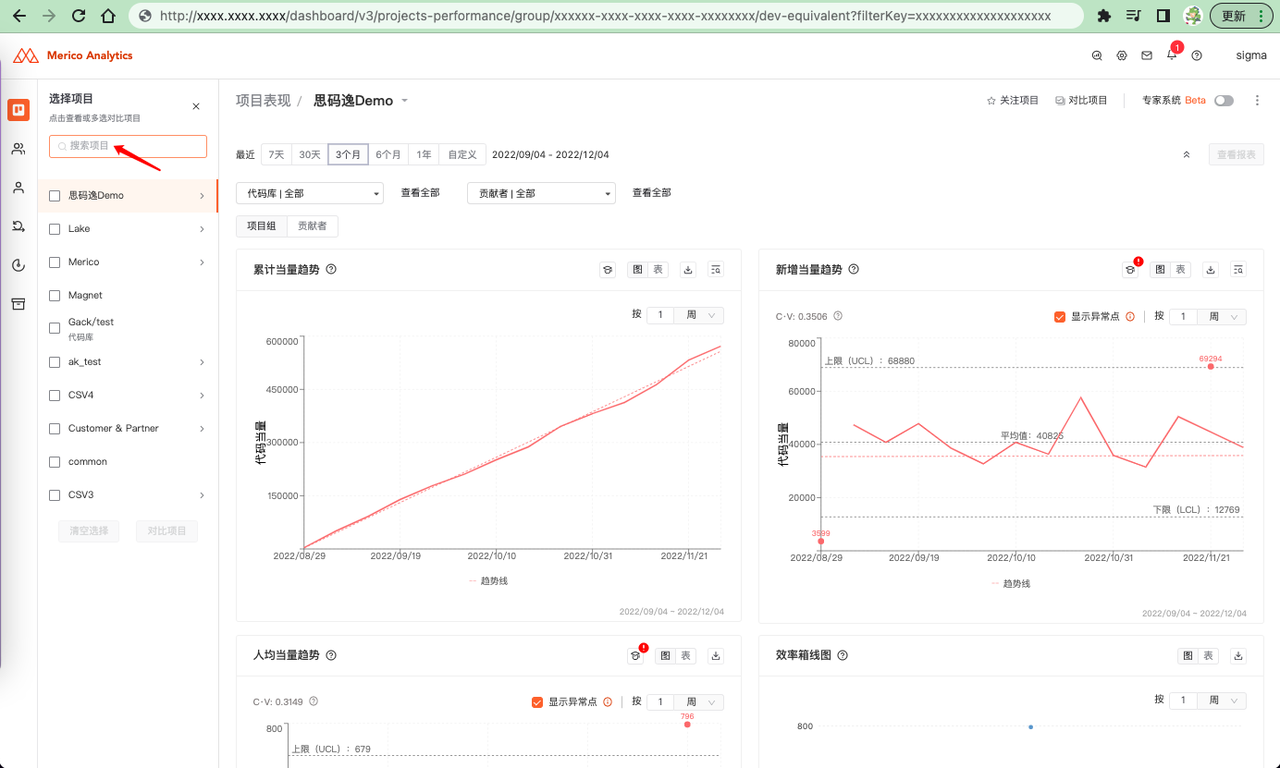
Task: Click the top-bar search icon
Action: pyautogui.click(x=1097, y=56)
